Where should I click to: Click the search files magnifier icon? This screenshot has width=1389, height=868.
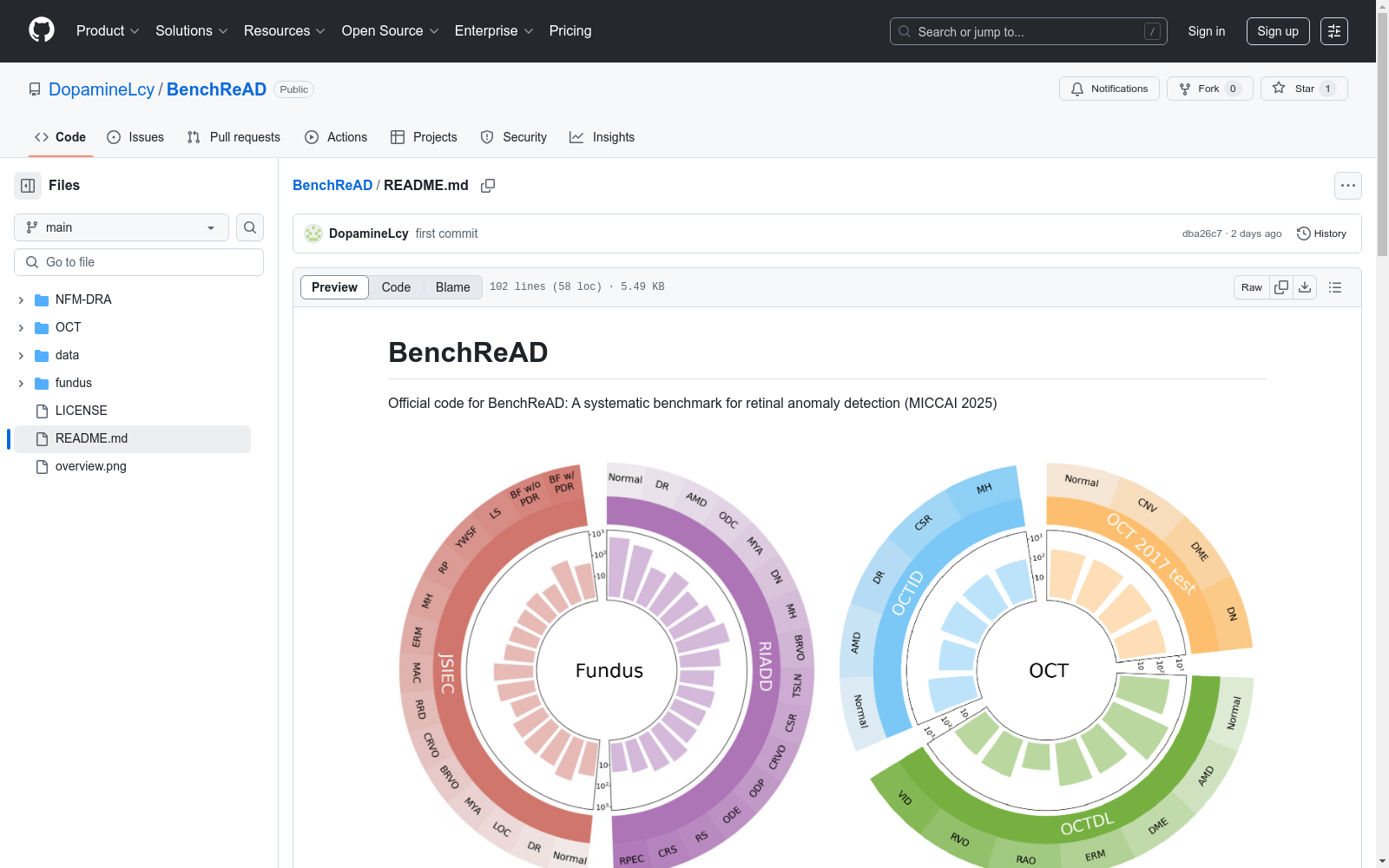pos(250,227)
